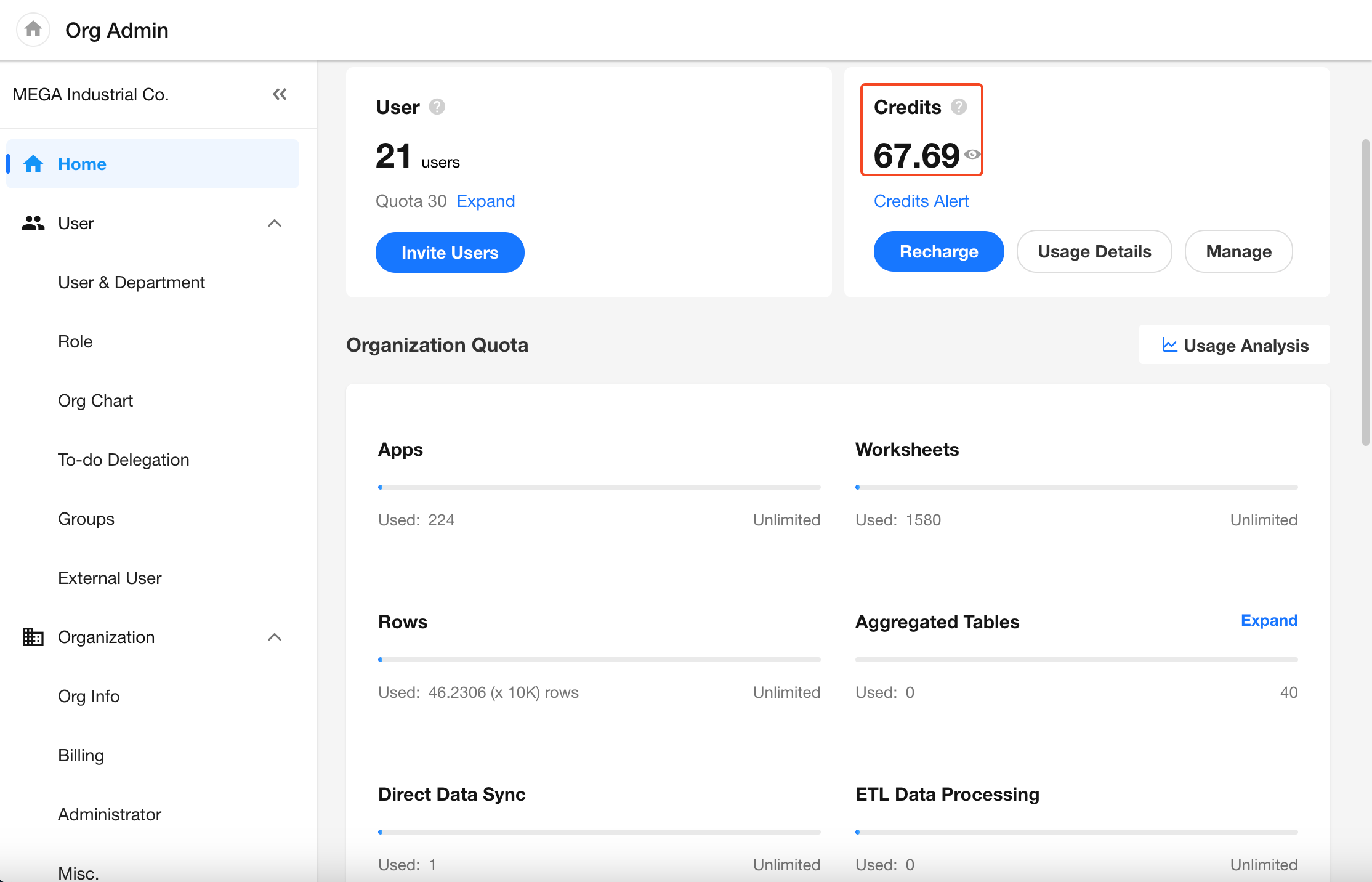Click the help icon next to Credits
The image size is (1372, 882).
(x=958, y=107)
